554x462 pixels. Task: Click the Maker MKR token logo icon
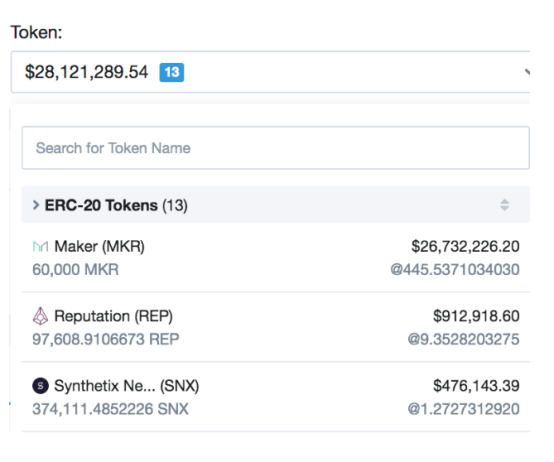[40, 247]
